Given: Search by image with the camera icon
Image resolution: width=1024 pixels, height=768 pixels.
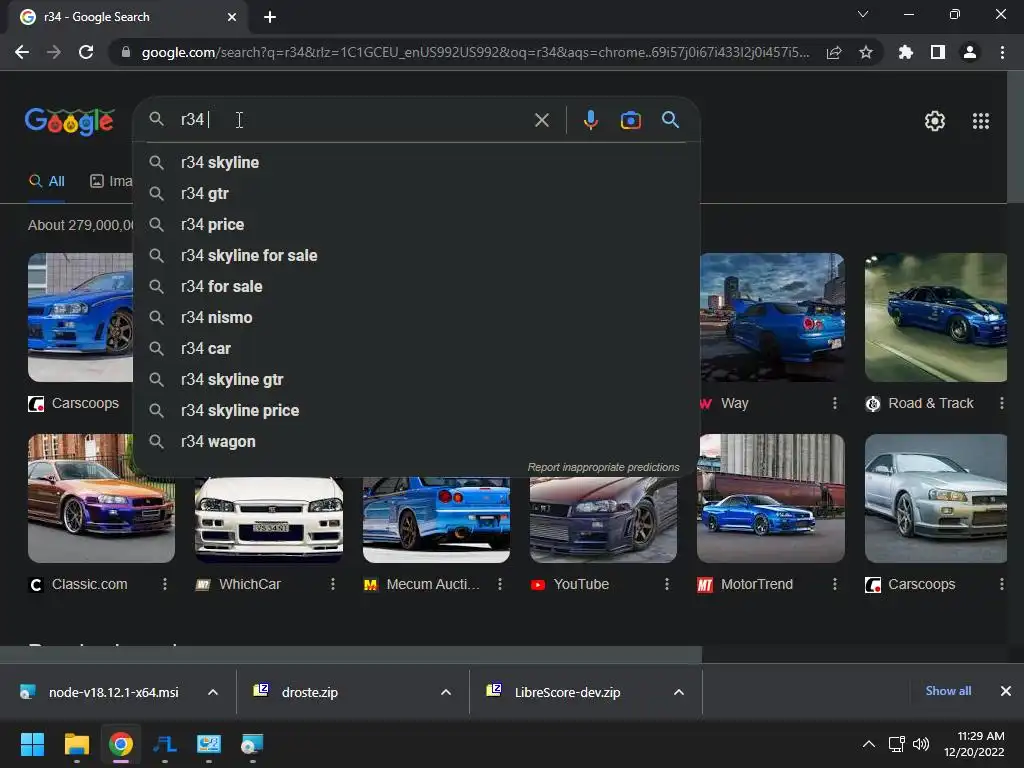Looking at the screenshot, I should tap(631, 120).
